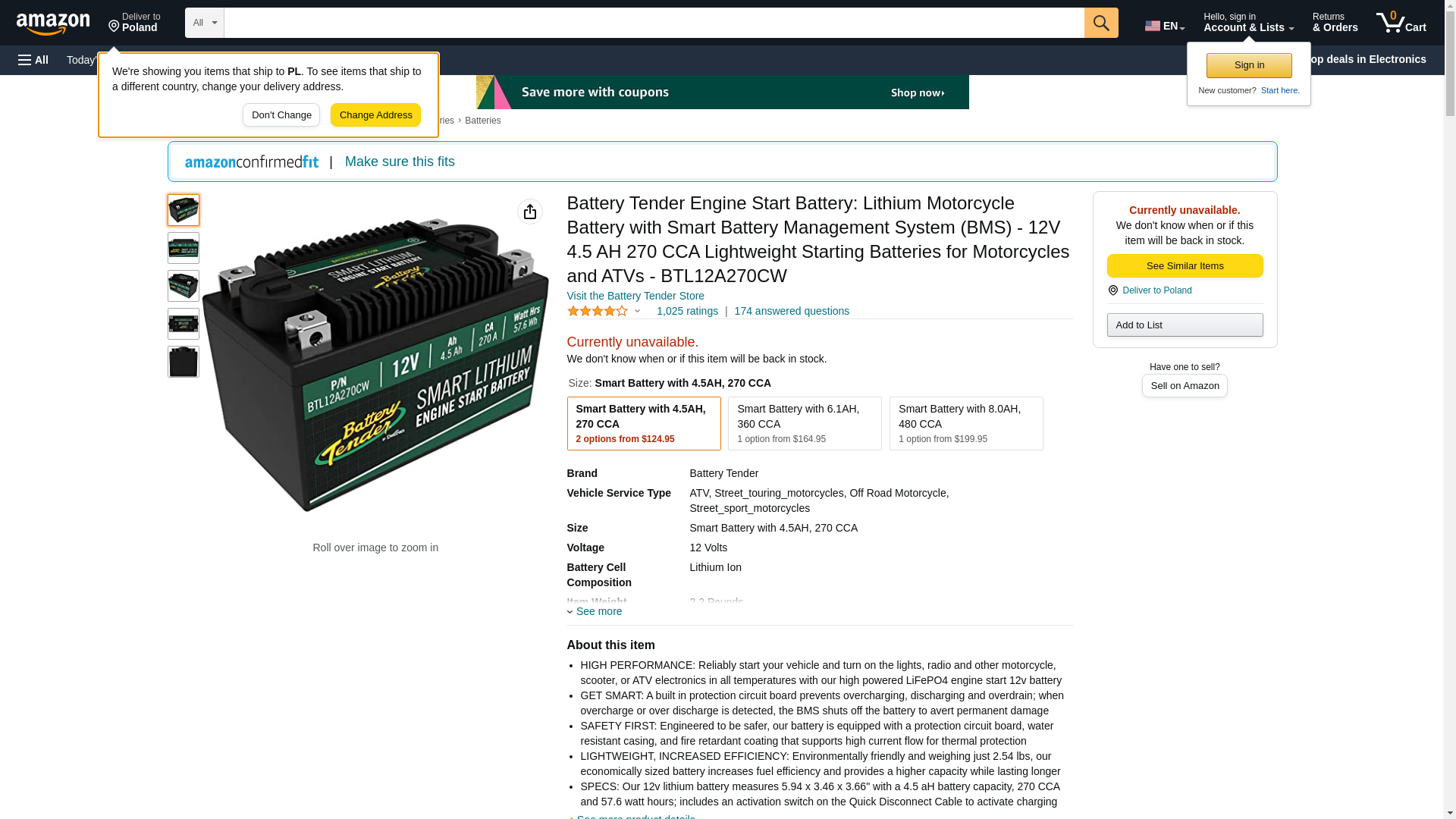Open the All hamburger menu
The width and height of the screenshot is (1456, 819).
(x=33, y=60)
